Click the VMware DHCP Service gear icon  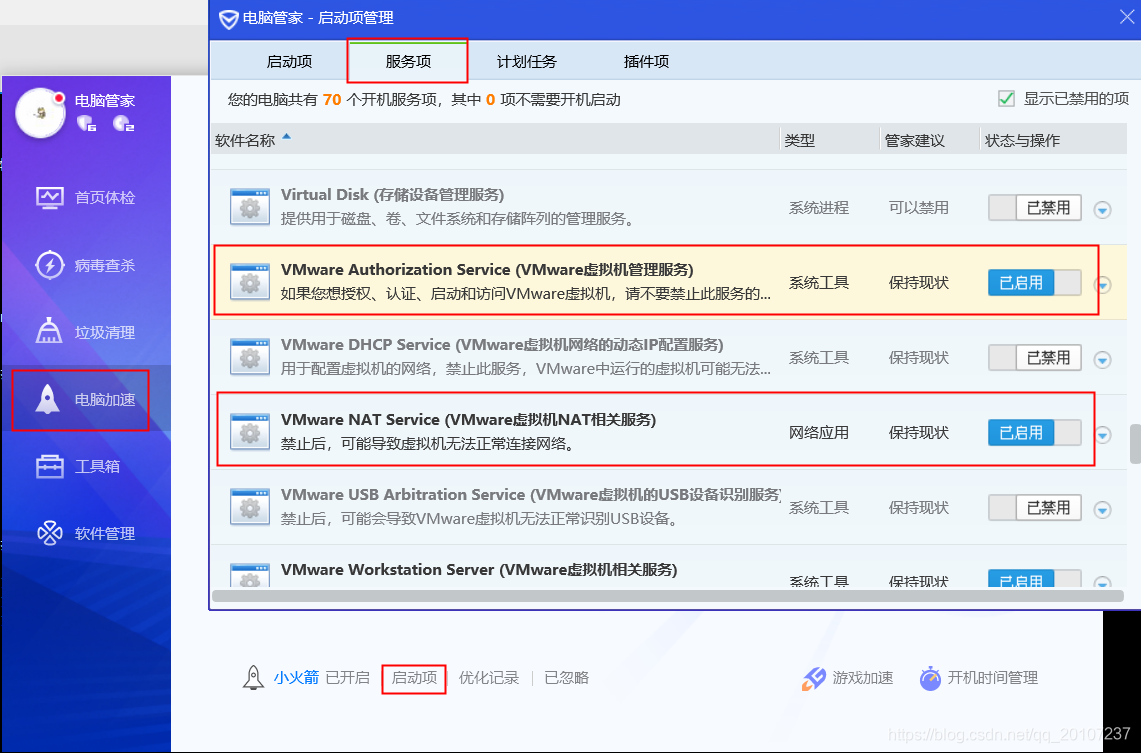coord(250,356)
